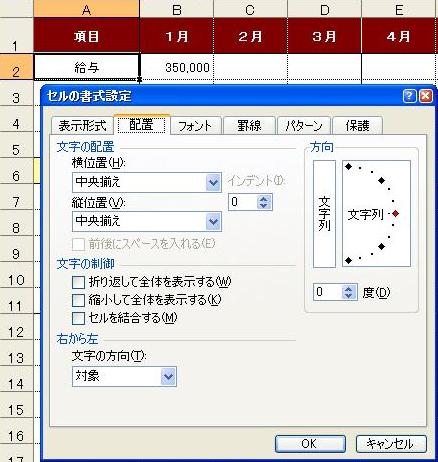Check 縮小して全体を表示する option

click(78, 300)
